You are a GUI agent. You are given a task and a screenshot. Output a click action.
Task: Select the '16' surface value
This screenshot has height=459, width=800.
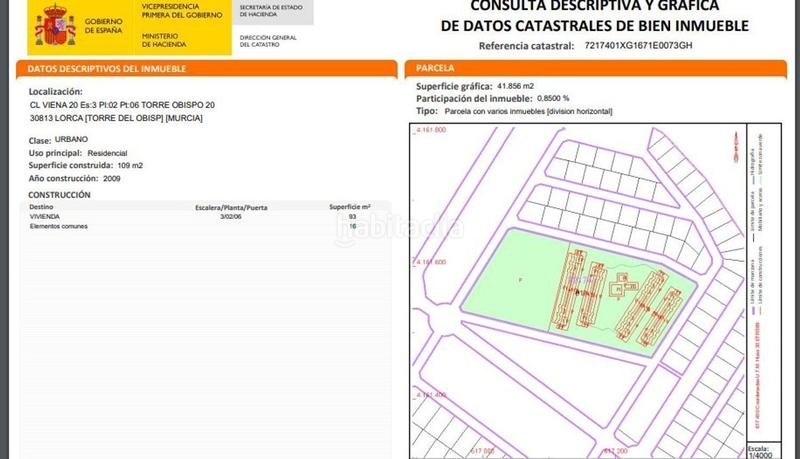tap(353, 226)
